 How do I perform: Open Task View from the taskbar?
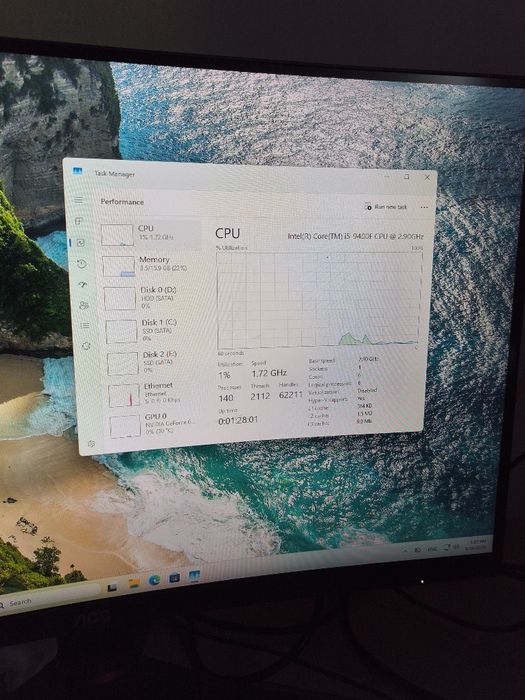click(x=112, y=588)
